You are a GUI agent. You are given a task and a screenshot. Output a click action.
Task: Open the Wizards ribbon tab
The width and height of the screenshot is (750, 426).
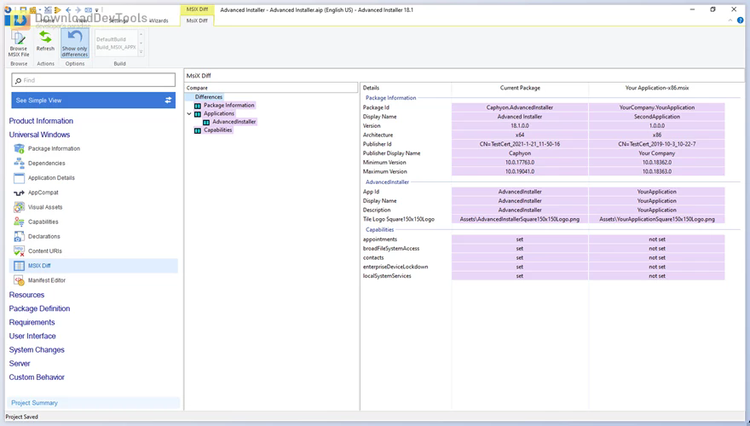[159, 21]
